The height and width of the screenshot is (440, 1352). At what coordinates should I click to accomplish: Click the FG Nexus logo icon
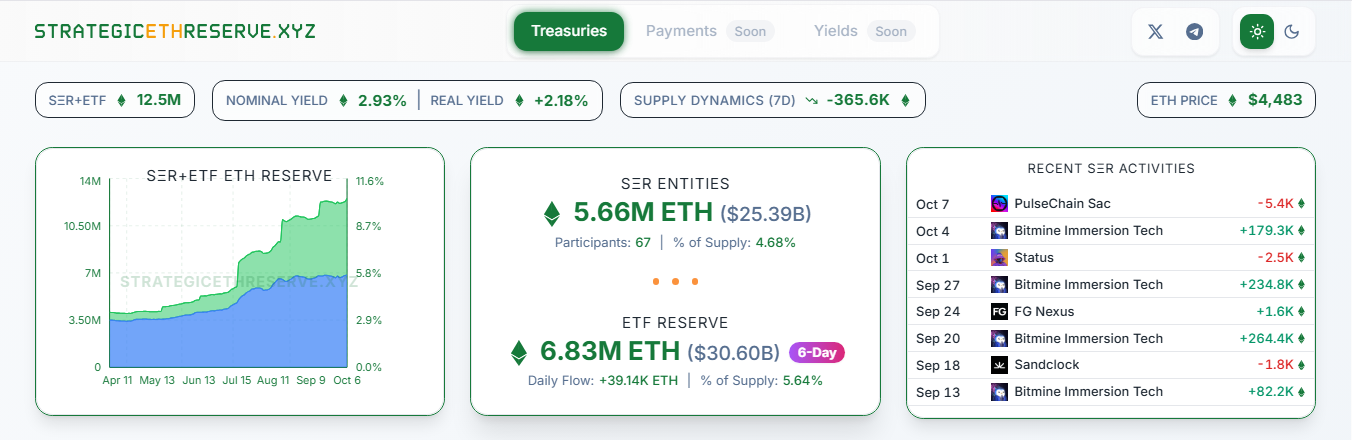999,311
